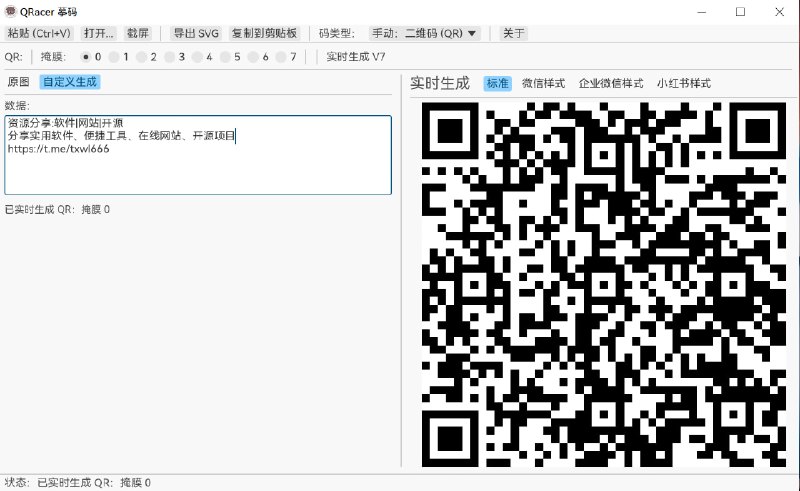Select the 标准 style tab

tap(497, 83)
